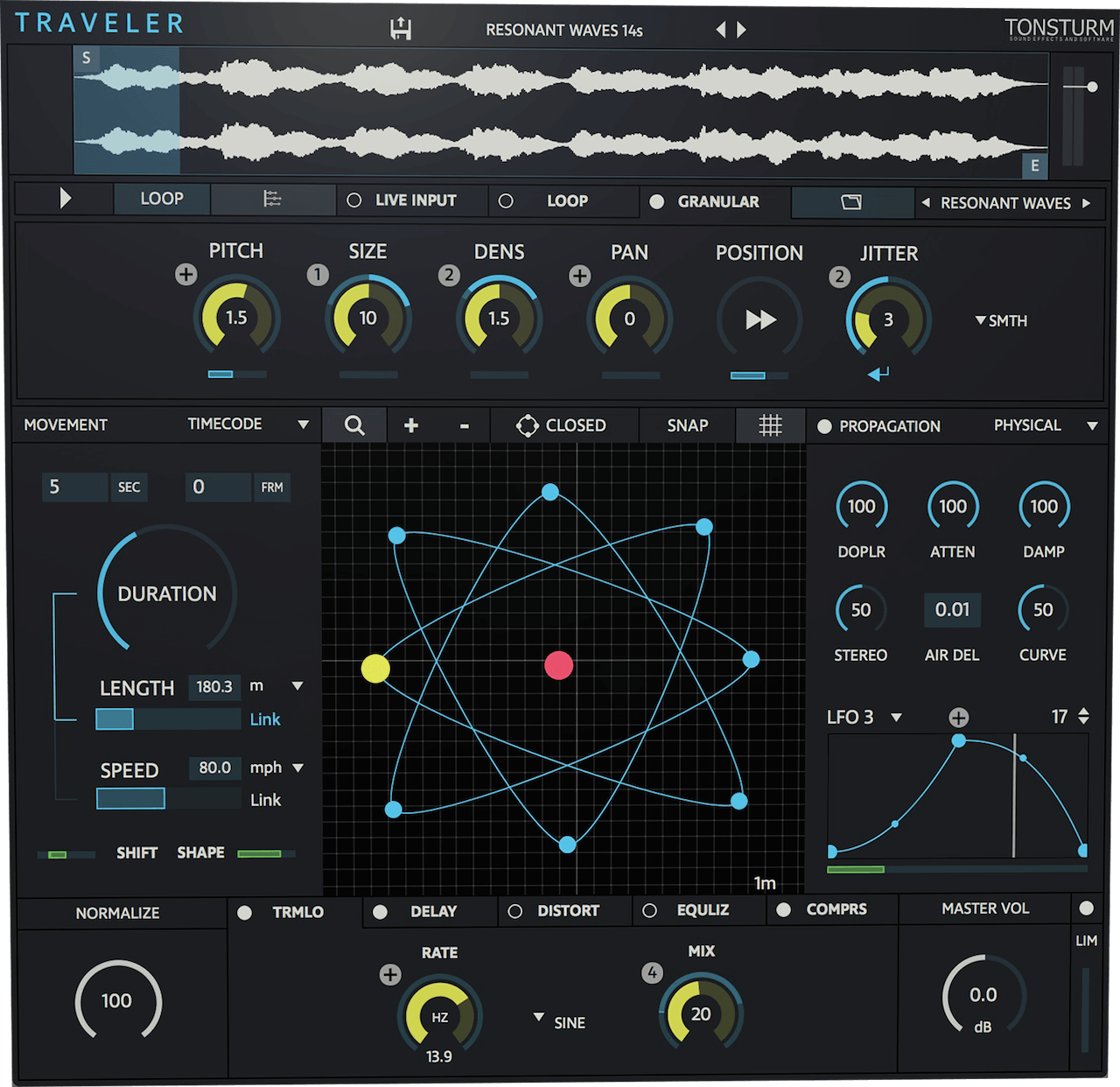
Task: Open the SPEED unit mph dropdown
Action: coord(297,768)
